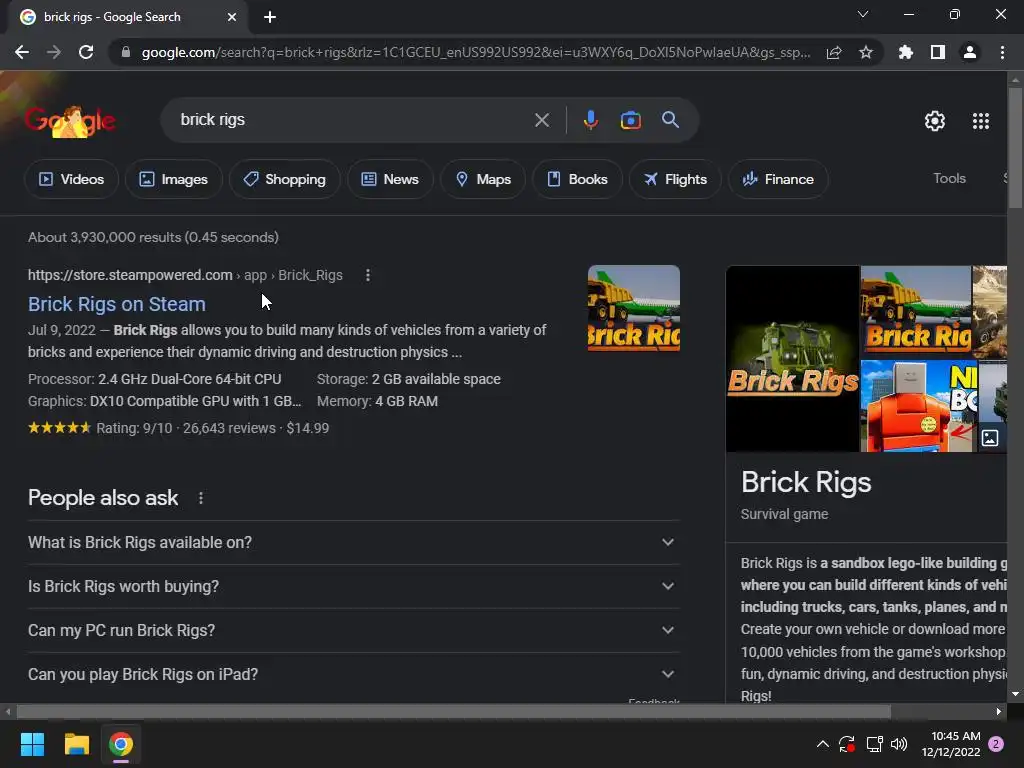Switch to News results
This screenshot has height=768, width=1024.
pyautogui.click(x=390, y=179)
